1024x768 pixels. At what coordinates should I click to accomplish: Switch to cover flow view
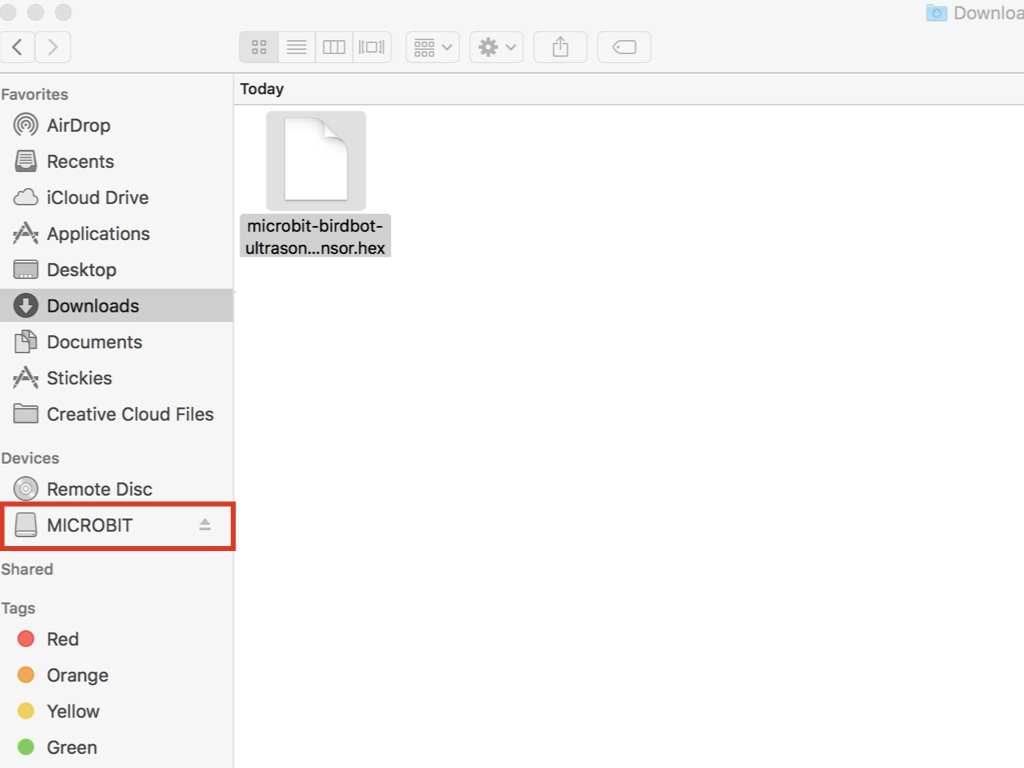(x=372, y=47)
